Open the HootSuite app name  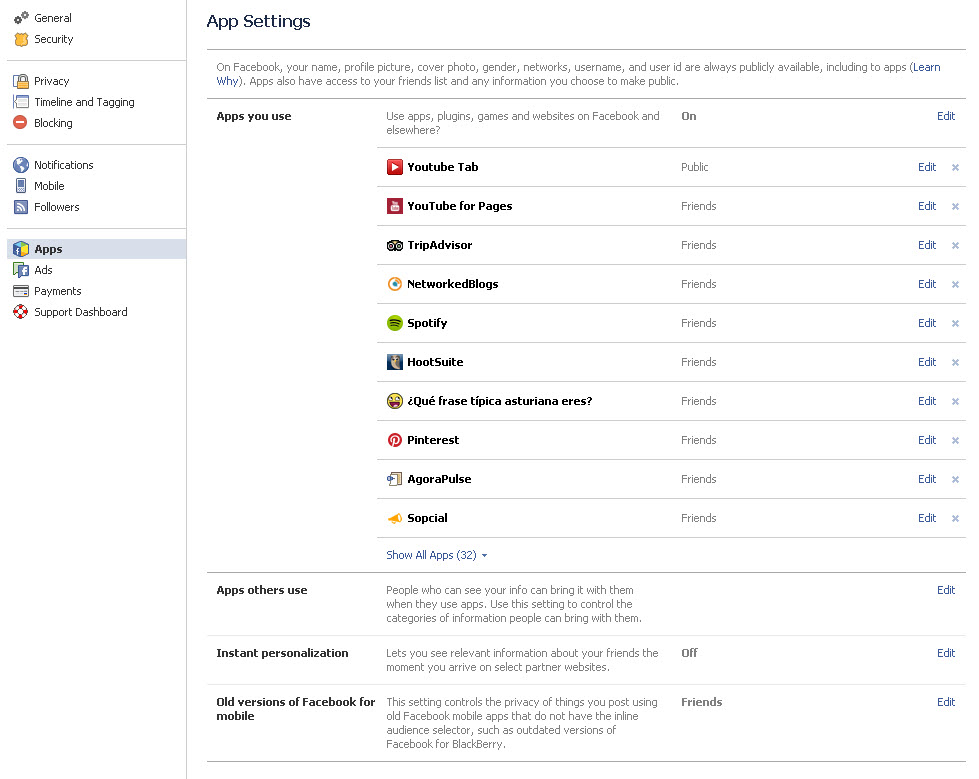(x=435, y=362)
